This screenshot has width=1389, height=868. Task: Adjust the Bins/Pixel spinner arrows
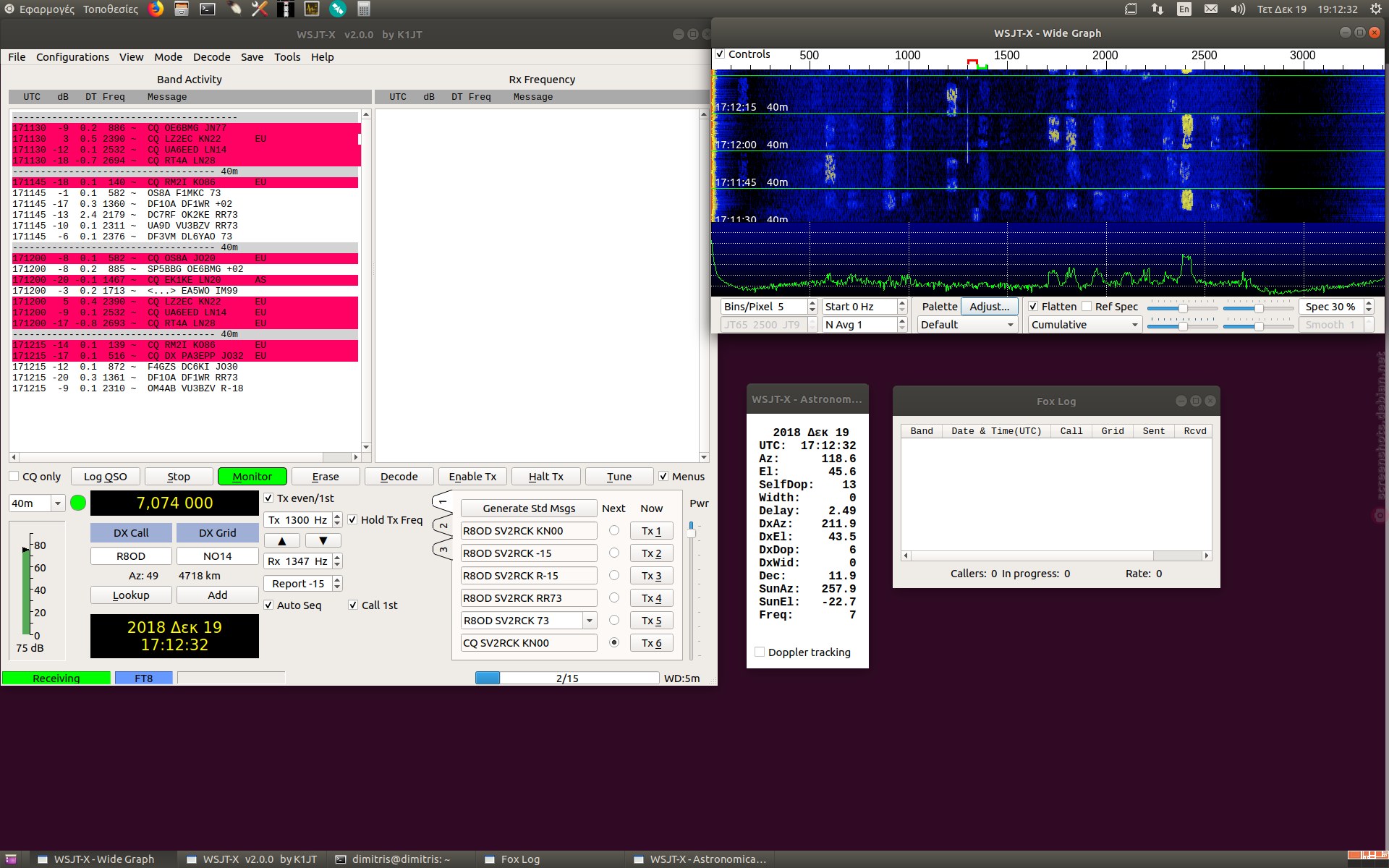click(812, 307)
